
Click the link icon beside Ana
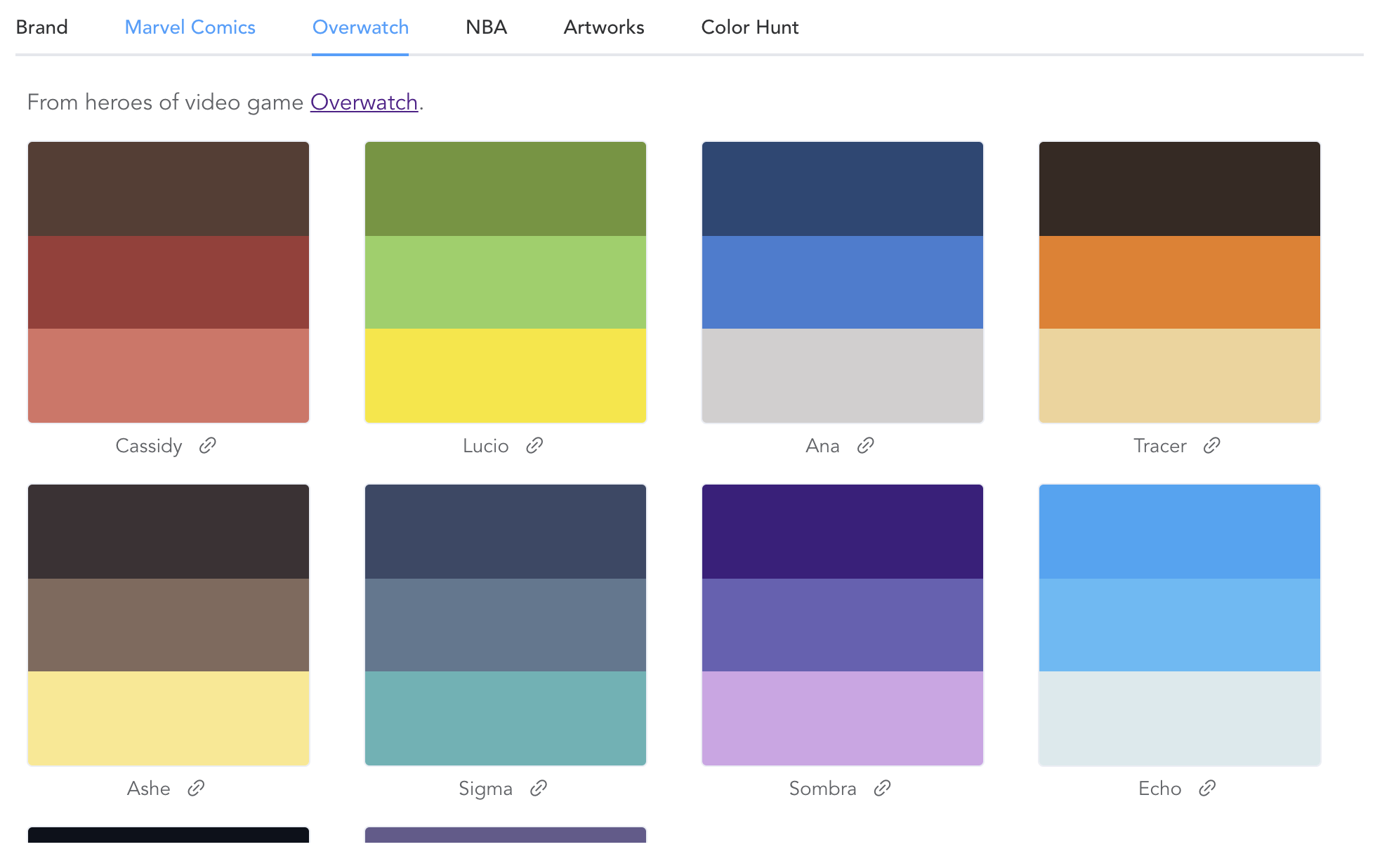[865, 445]
